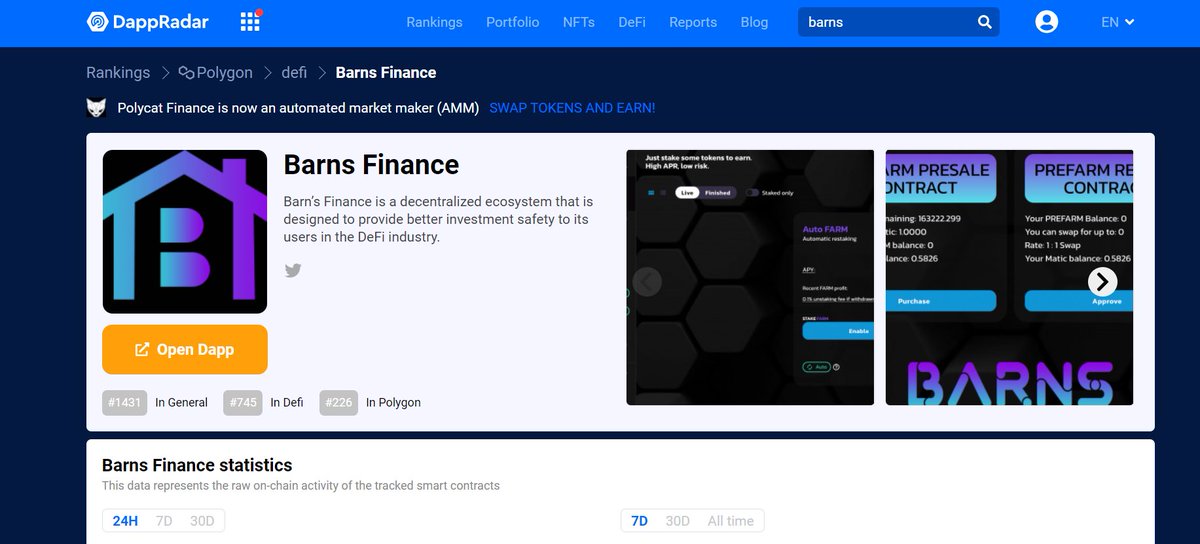Click the Polycat Finance cat icon

pyautogui.click(x=97, y=108)
